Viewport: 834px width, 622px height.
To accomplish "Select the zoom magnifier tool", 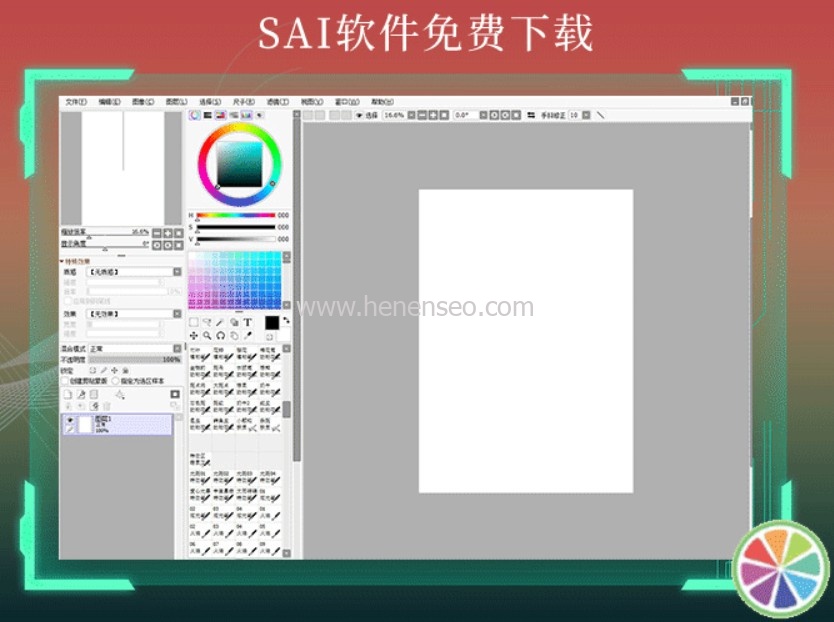I will tap(207, 336).
